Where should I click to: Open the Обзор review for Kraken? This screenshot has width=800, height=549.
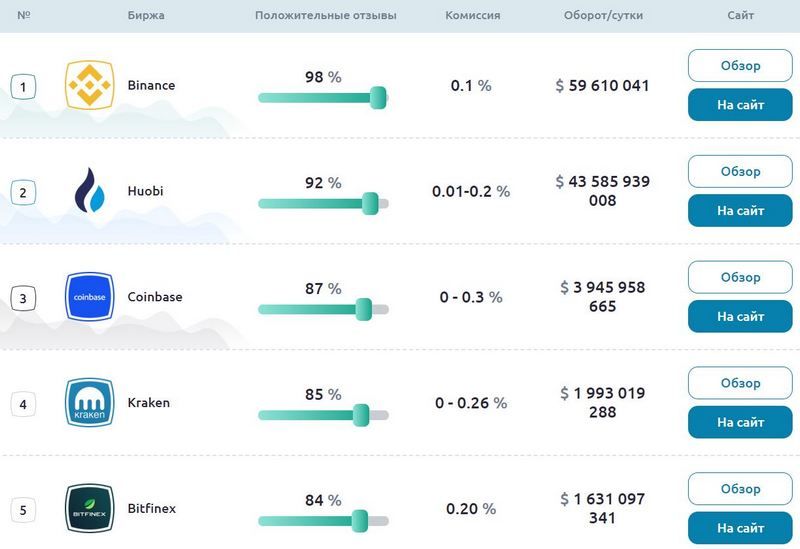click(x=740, y=383)
